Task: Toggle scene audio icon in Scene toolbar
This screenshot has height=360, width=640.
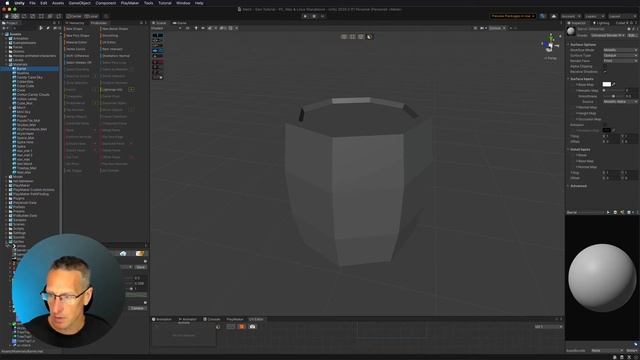Action: coord(203,28)
